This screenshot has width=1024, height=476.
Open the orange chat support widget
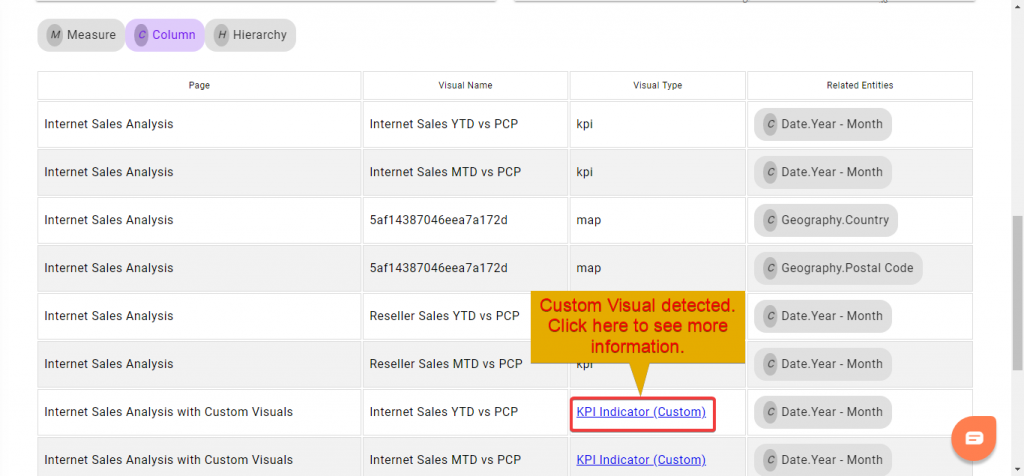[x=974, y=438]
